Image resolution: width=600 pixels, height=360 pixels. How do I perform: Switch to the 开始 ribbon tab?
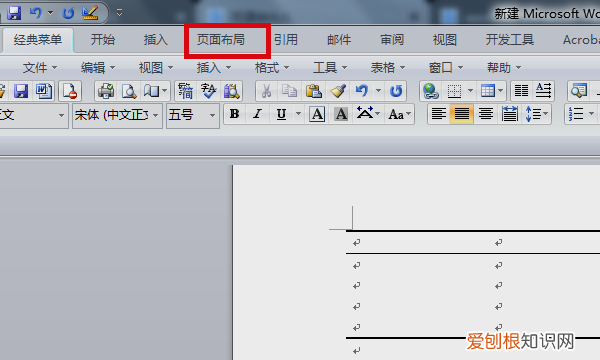(x=103, y=40)
